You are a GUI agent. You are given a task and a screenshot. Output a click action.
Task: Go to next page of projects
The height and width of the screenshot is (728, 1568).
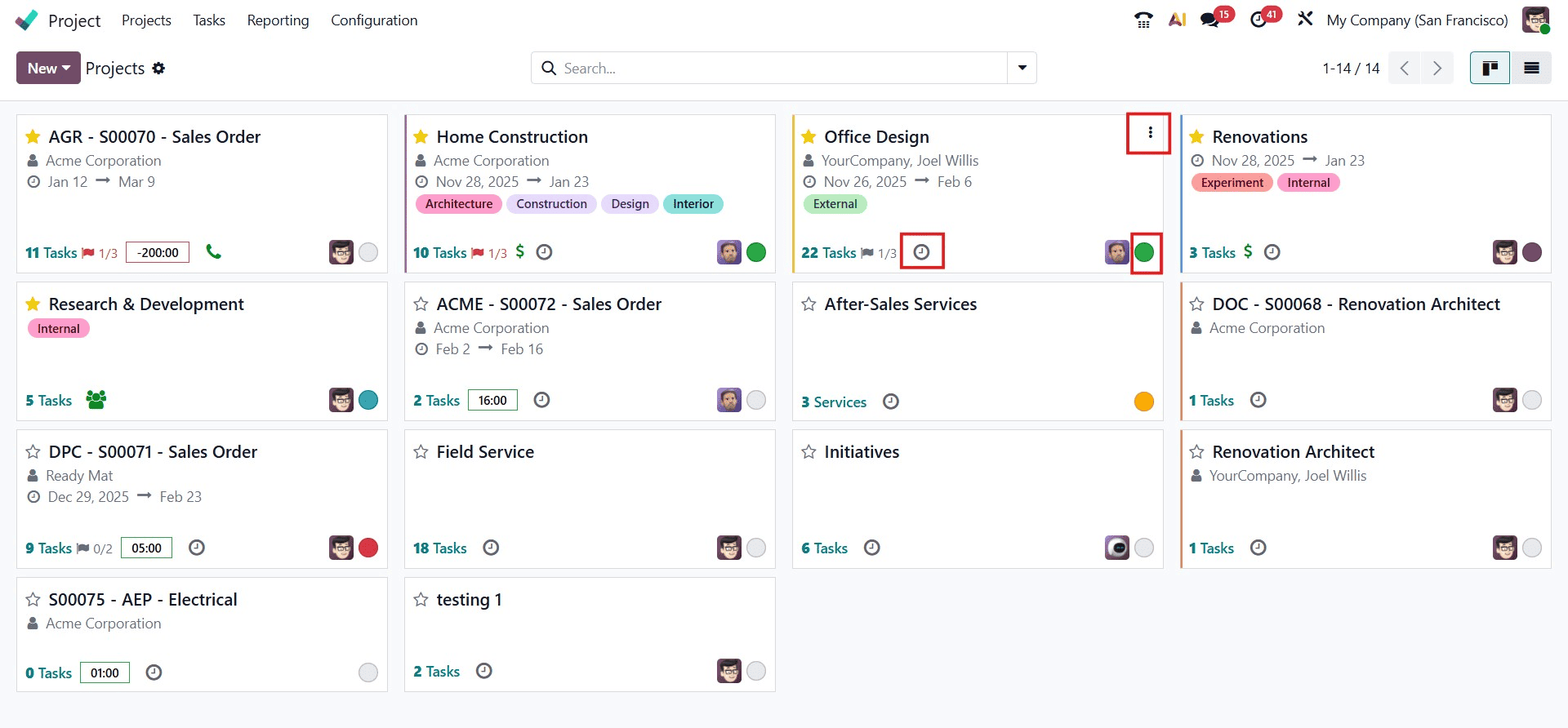(x=1437, y=68)
